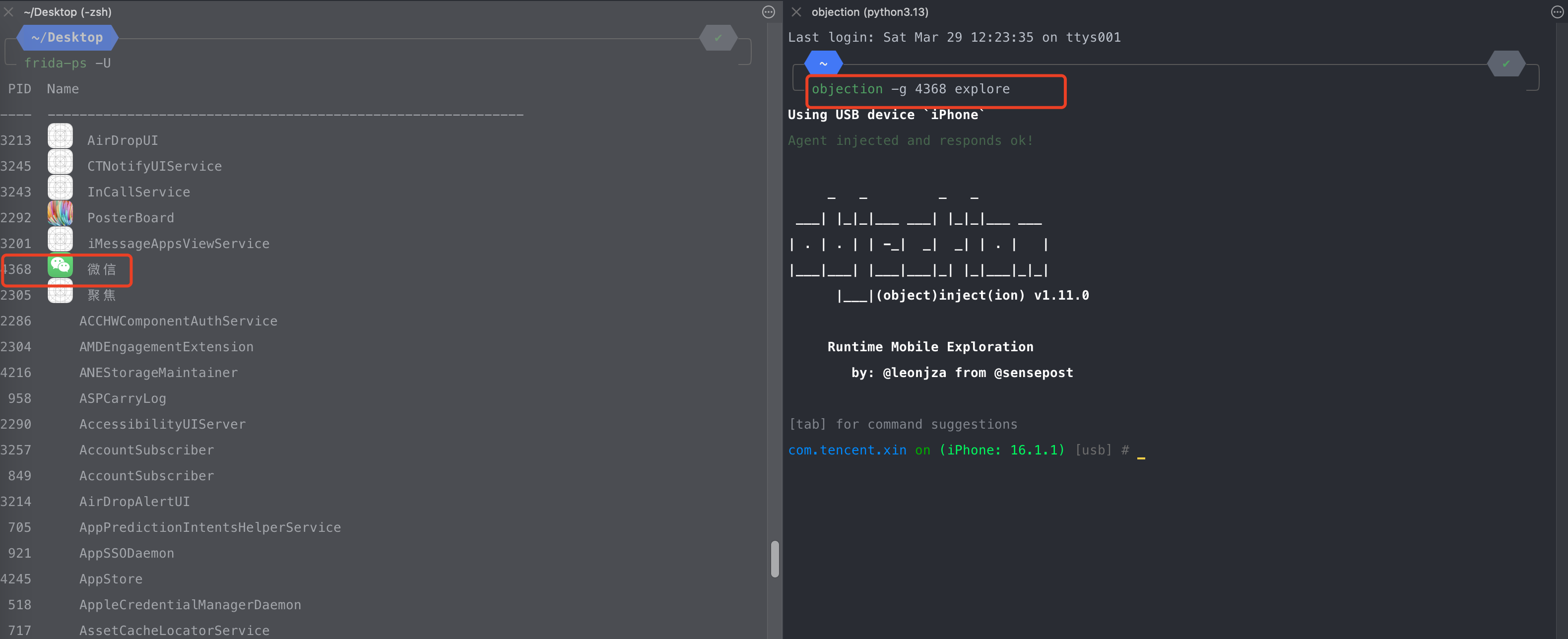The height and width of the screenshot is (639, 1568).
Task: Open options menu of the ~/Desktop pane
Action: click(769, 11)
